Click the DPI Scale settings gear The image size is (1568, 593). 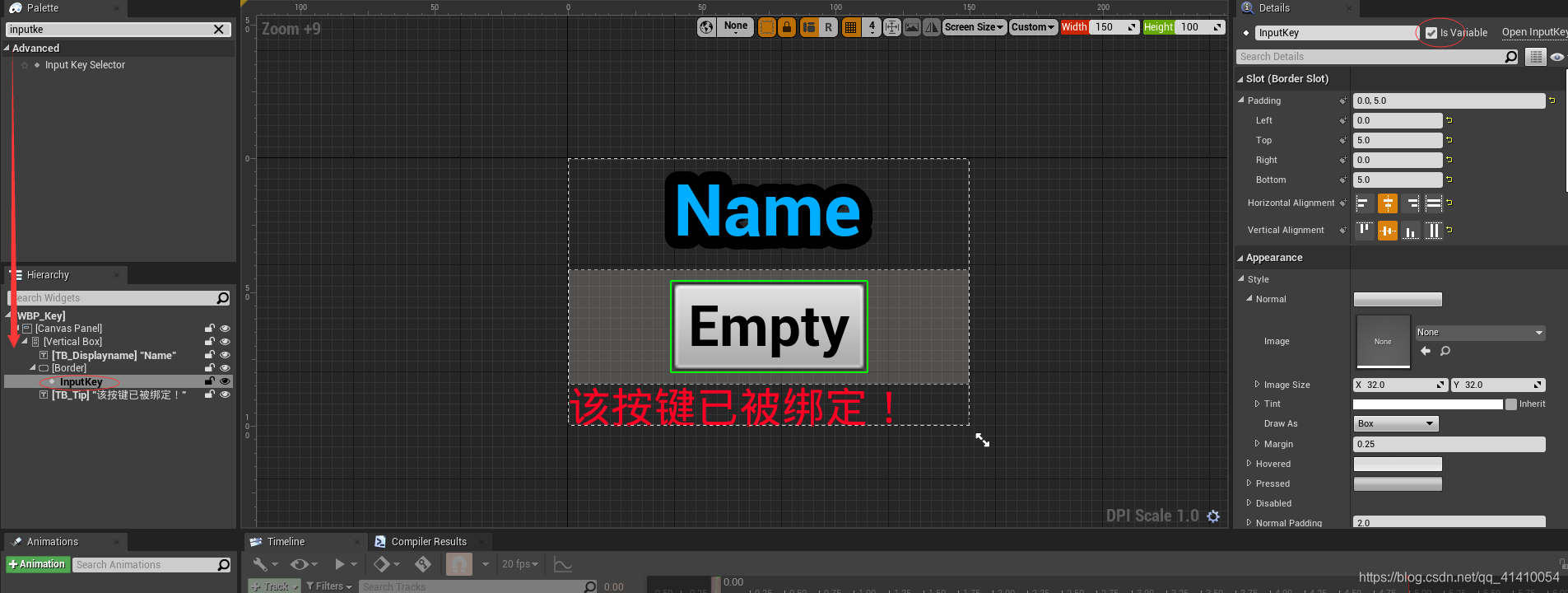pyautogui.click(x=1213, y=516)
